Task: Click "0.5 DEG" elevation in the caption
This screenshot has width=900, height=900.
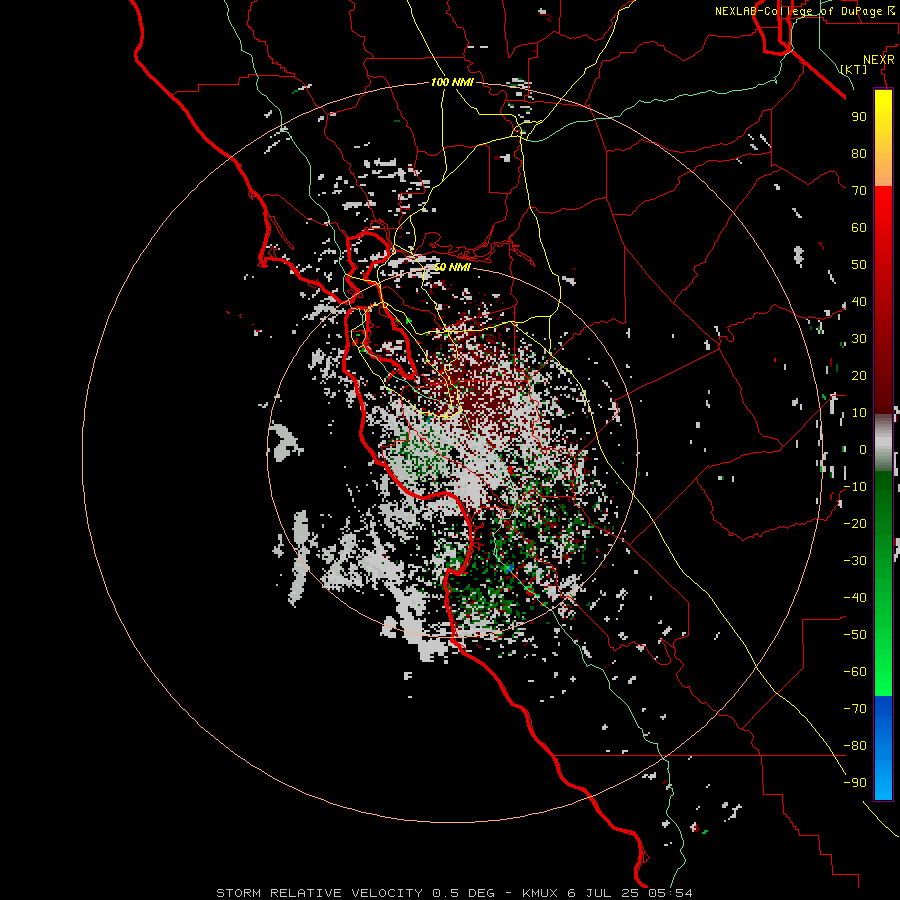Action: click(x=463, y=893)
